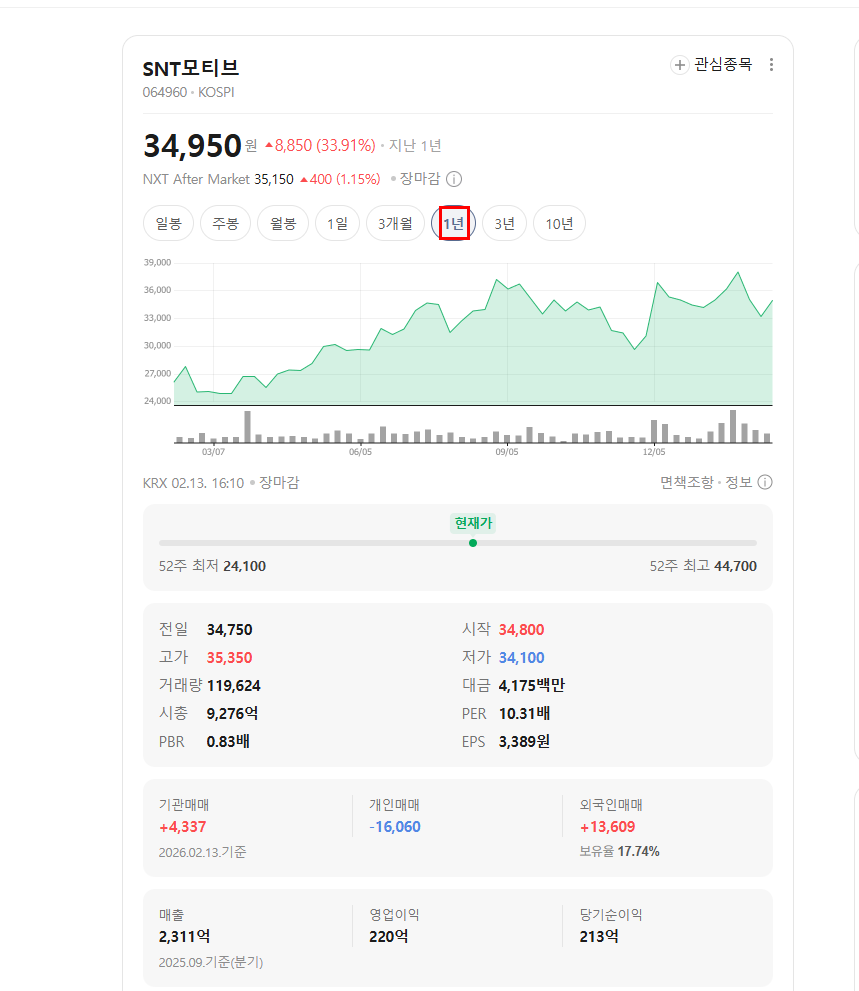The width and height of the screenshot is (859, 991).
Task: Click the 시총 9,276억 value
Action: pyautogui.click(x=232, y=714)
